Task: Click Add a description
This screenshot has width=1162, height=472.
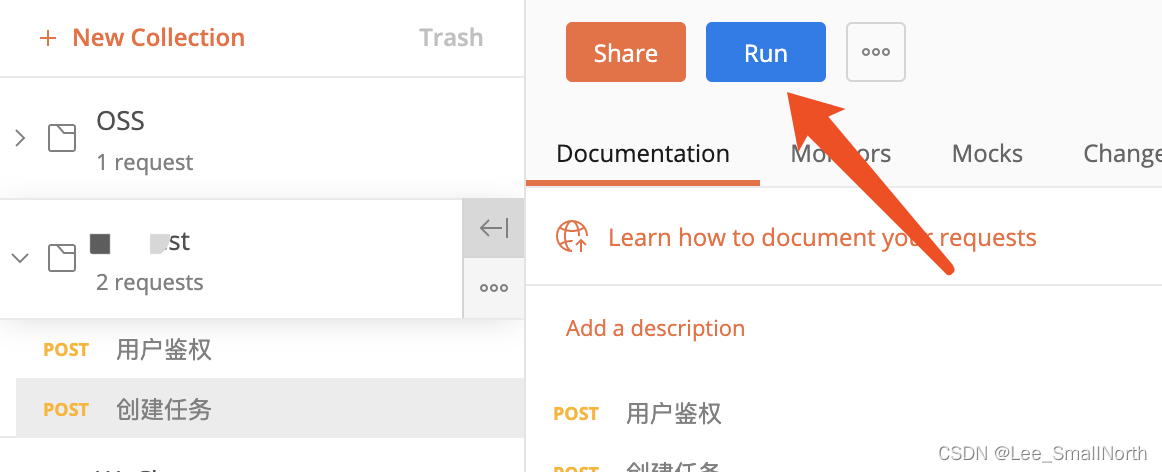Action: point(655,328)
